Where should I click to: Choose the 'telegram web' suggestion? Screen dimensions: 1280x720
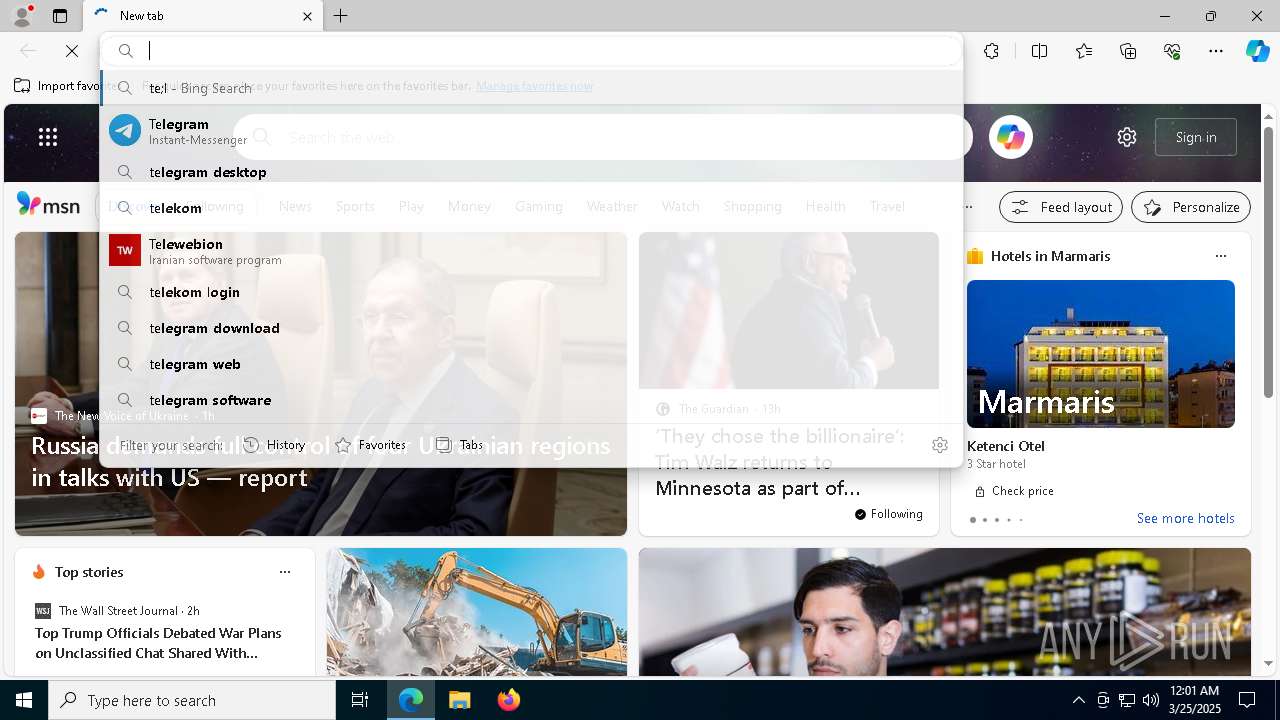pyautogui.click(x=531, y=364)
